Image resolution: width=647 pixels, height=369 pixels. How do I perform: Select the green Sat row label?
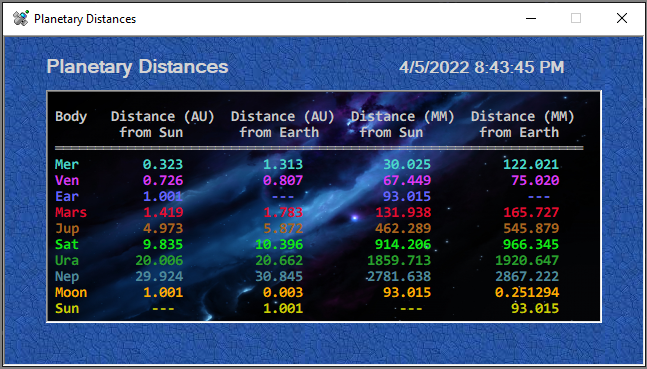[x=67, y=244]
